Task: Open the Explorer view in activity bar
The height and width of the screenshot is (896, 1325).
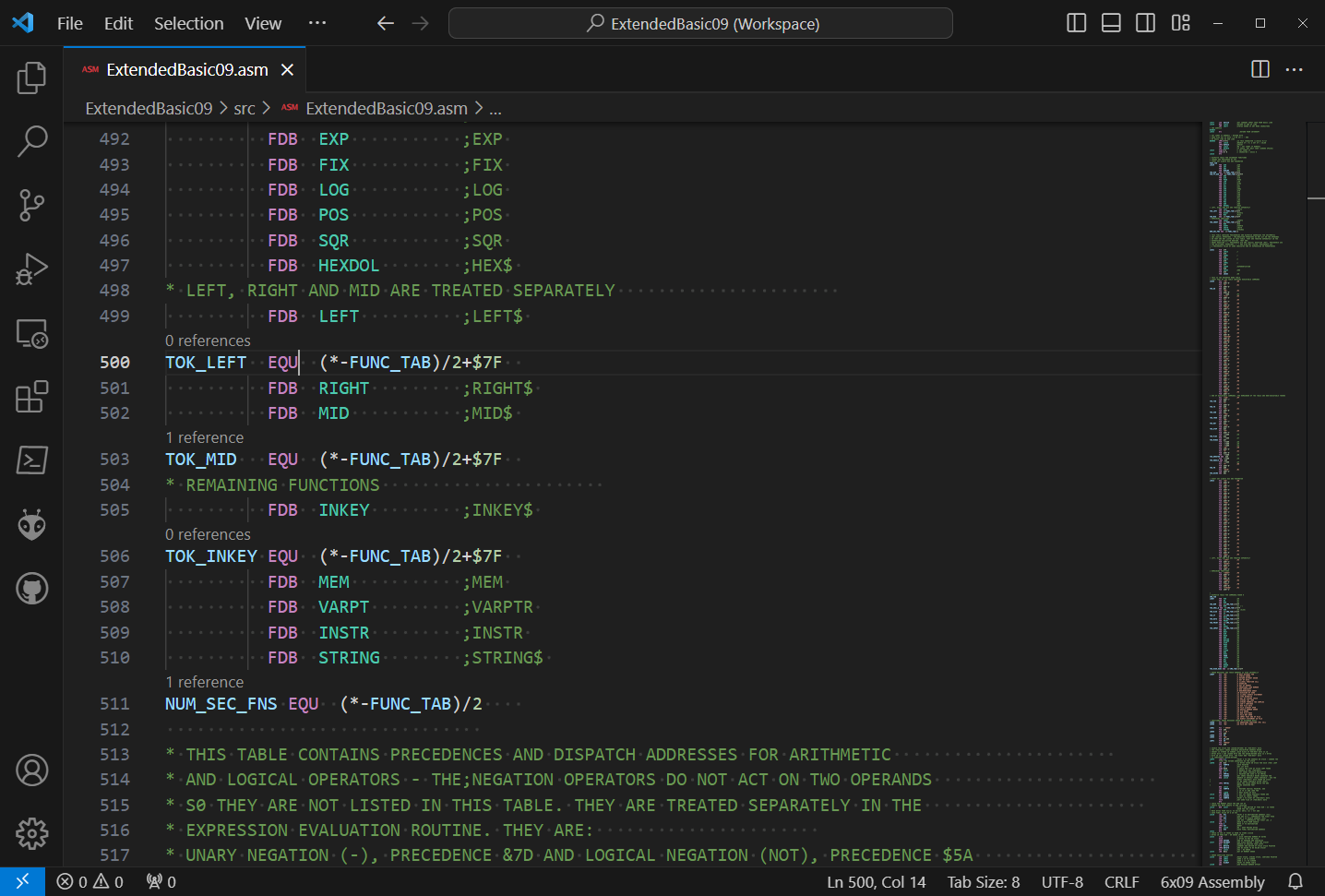Action: pos(31,78)
